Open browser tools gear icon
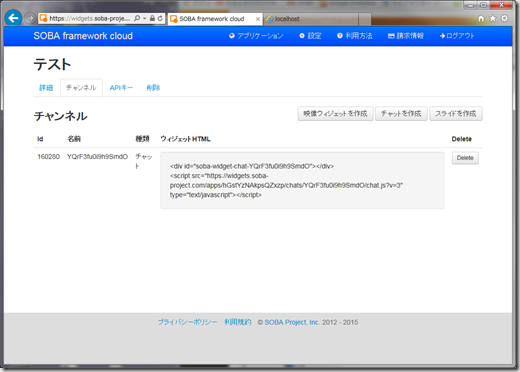520x372 pixels. pyautogui.click(x=505, y=18)
